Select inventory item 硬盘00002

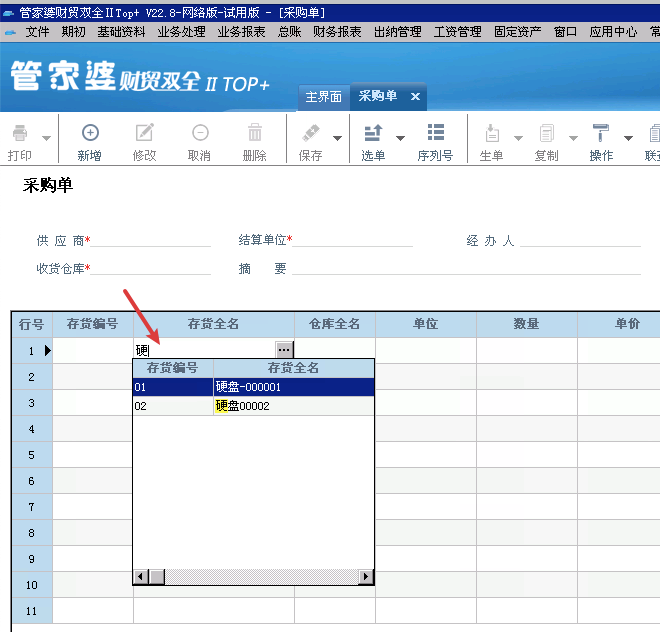pos(293,406)
